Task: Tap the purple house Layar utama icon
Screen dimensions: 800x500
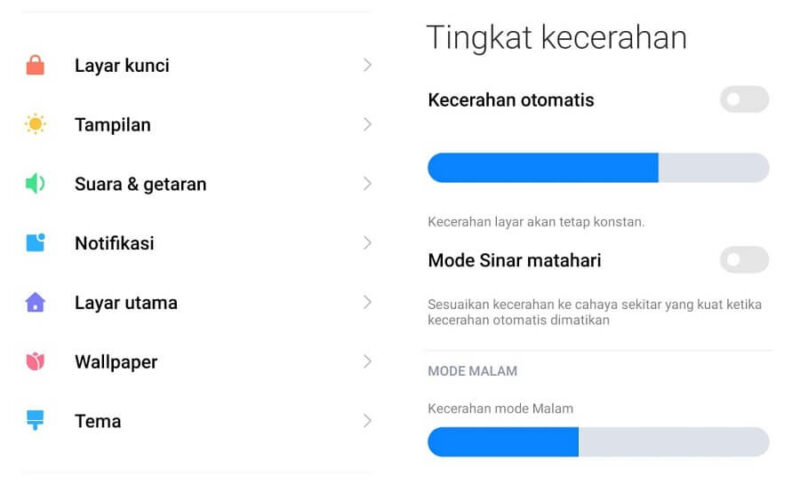Action: coord(35,302)
